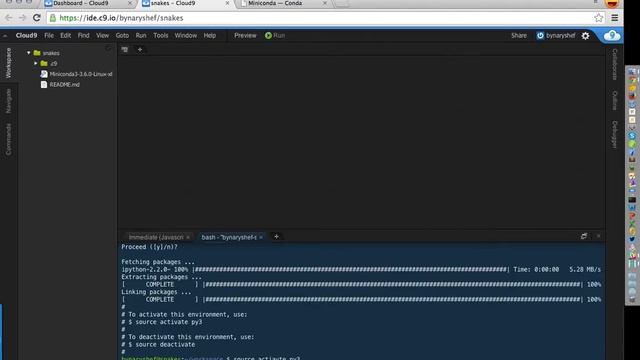This screenshot has height=360, width=640.
Task: Open the Tools menu
Action: pos(160,36)
